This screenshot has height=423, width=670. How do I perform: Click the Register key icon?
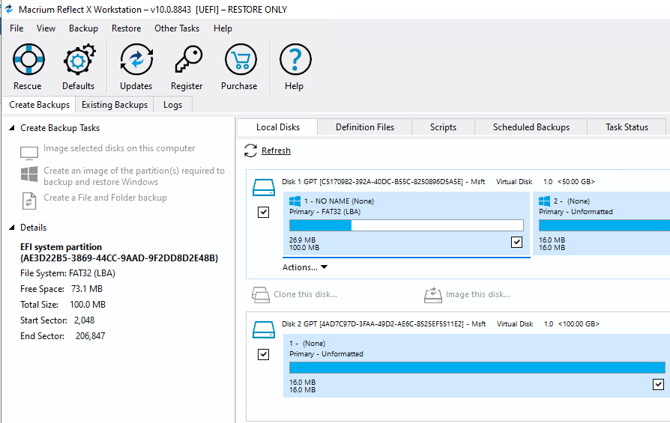tap(187, 62)
